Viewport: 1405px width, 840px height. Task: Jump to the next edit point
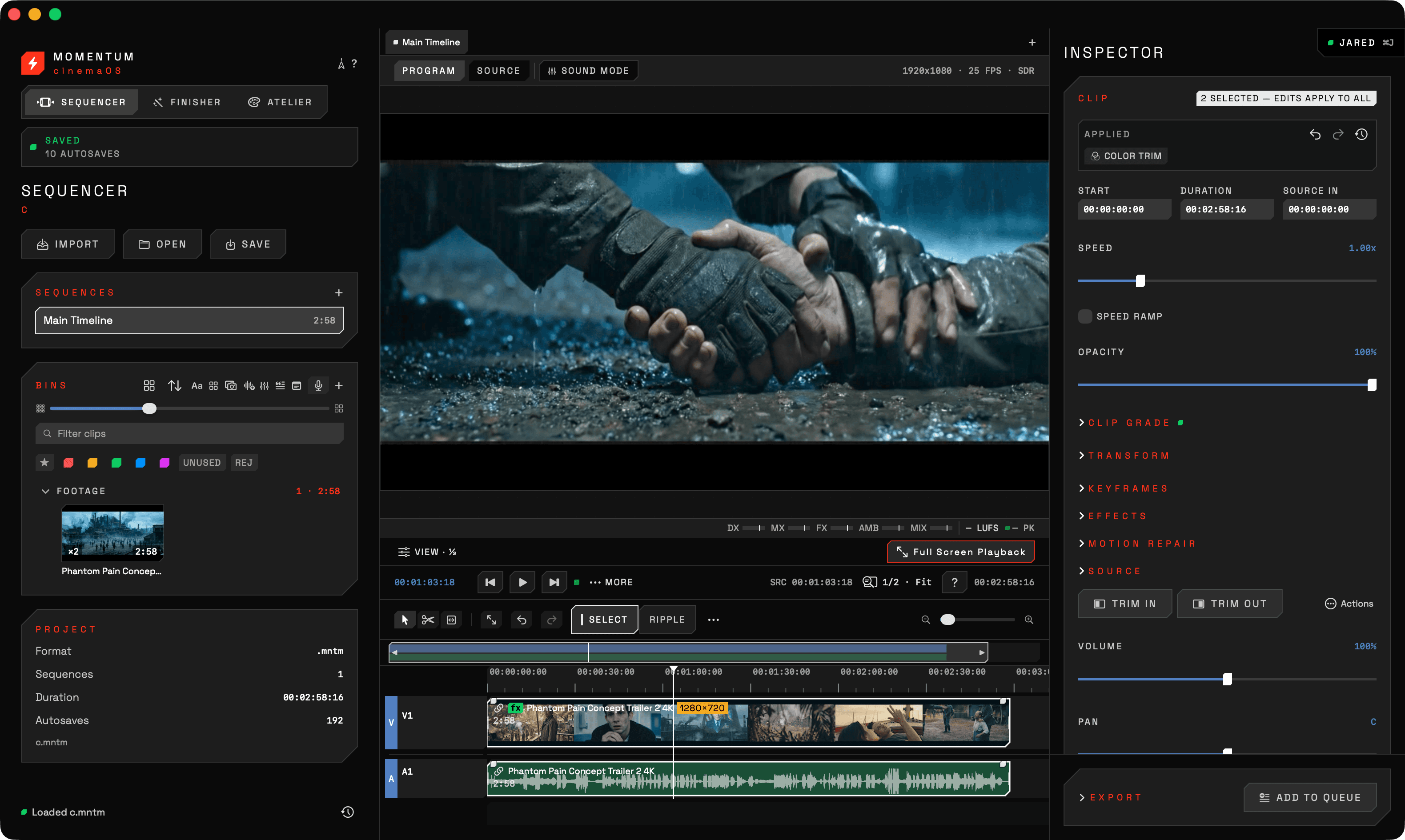[x=554, y=582]
